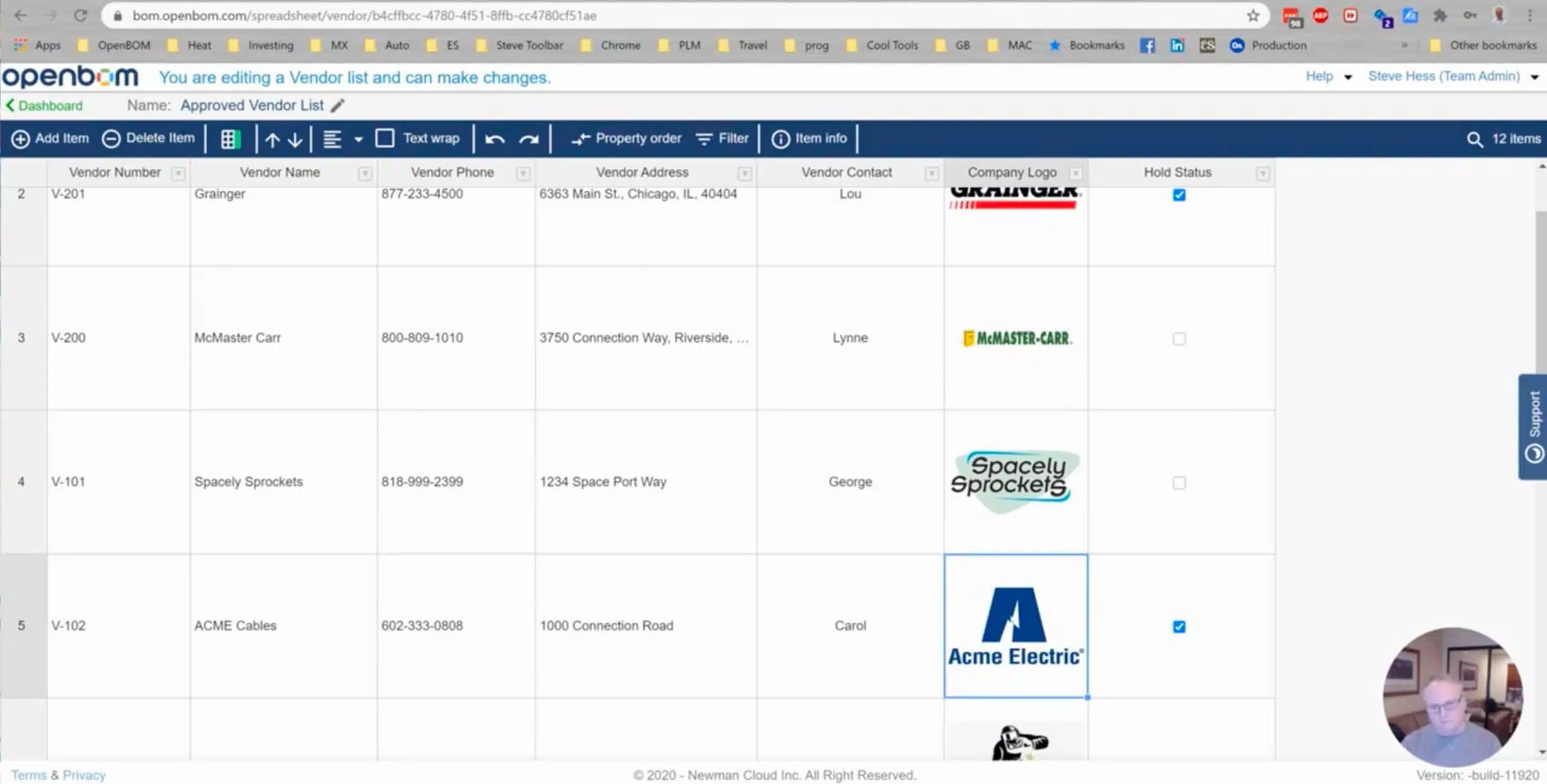This screenshot has width=1547, height=784.
Task: Open the Help menu
Action: (x=1328, y=76)
